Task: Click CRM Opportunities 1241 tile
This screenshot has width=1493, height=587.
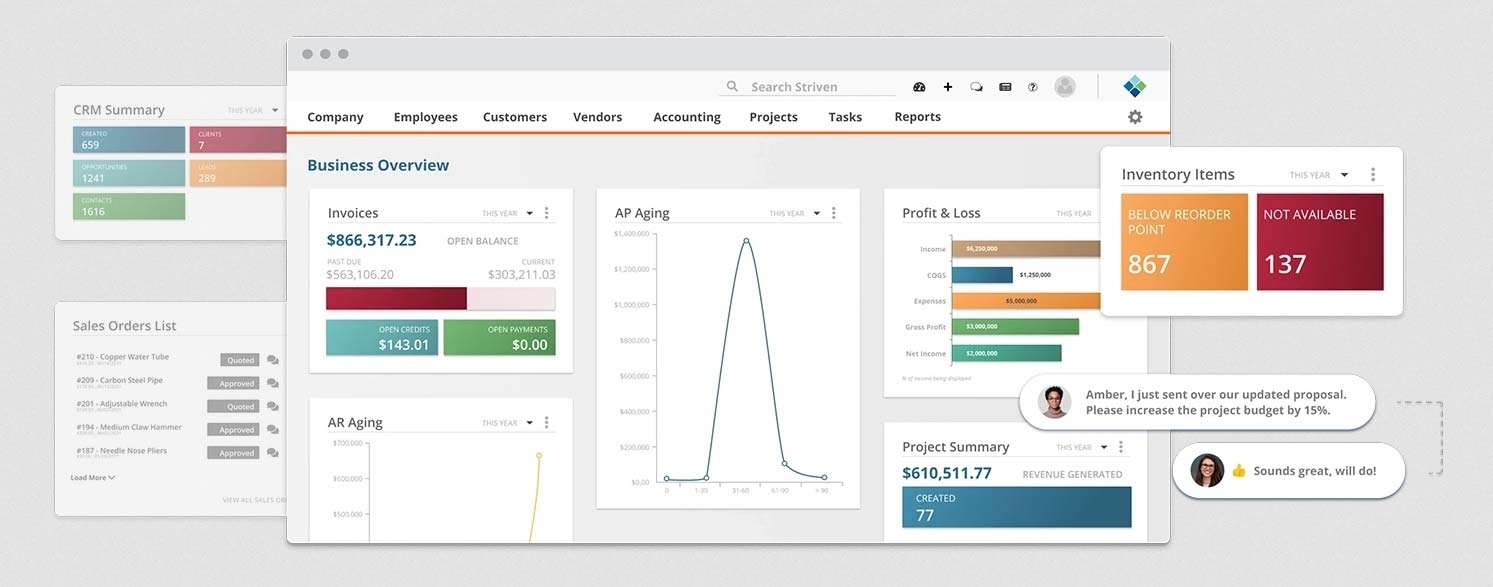Action: [x=129, y=173]
